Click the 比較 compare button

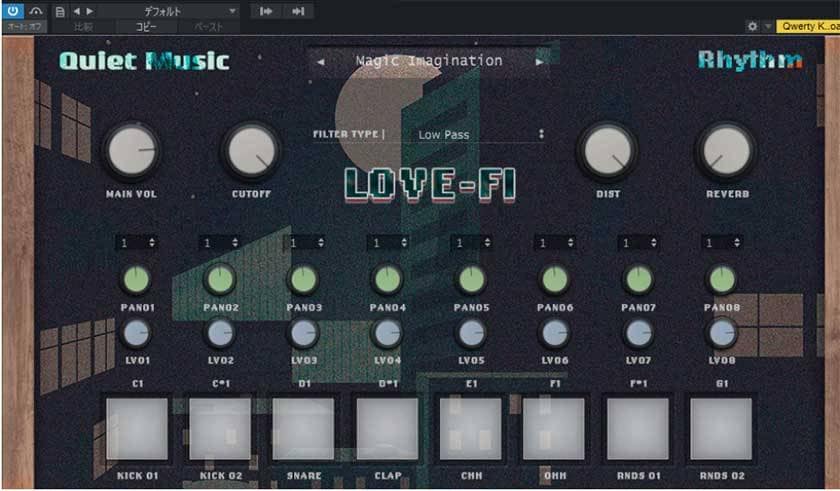(x=84, y=27)
